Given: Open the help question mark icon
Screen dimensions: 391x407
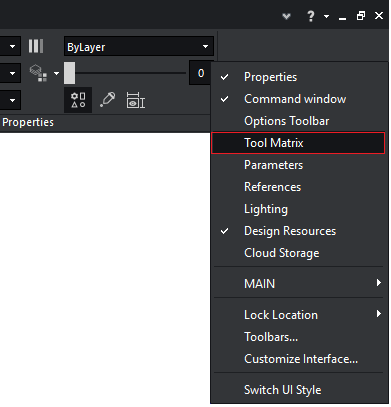Looking at the screenshot, I should pos(311,16).
